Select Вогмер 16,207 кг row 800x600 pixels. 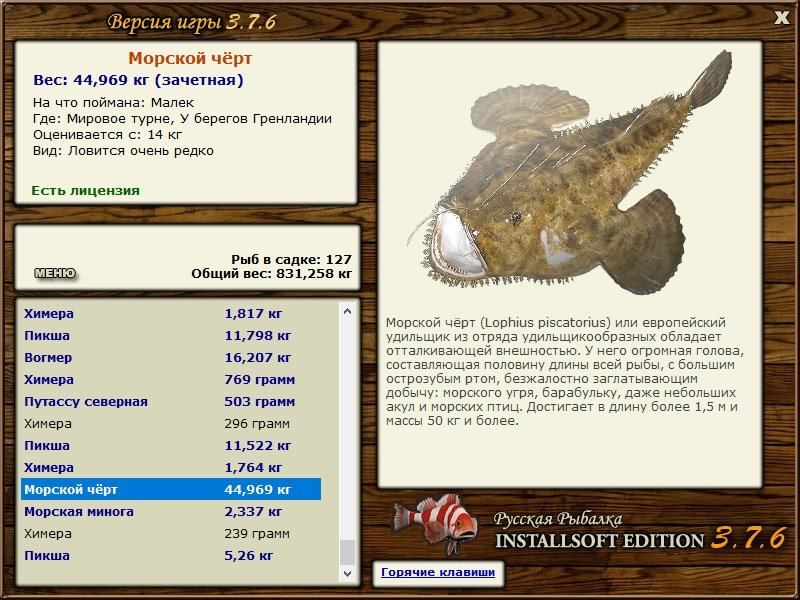pos(171,357)
